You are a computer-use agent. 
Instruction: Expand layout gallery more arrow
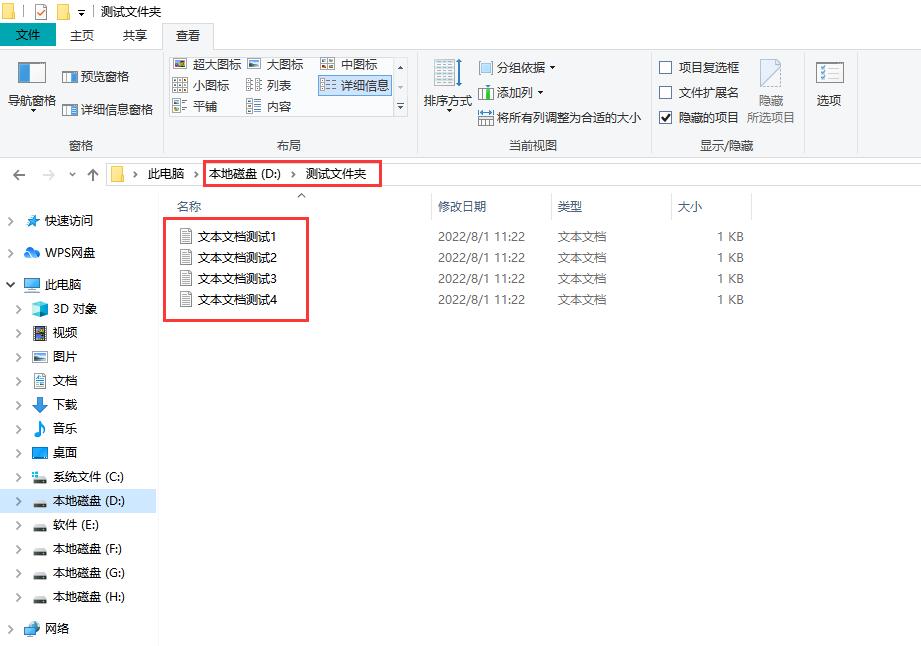401,106
